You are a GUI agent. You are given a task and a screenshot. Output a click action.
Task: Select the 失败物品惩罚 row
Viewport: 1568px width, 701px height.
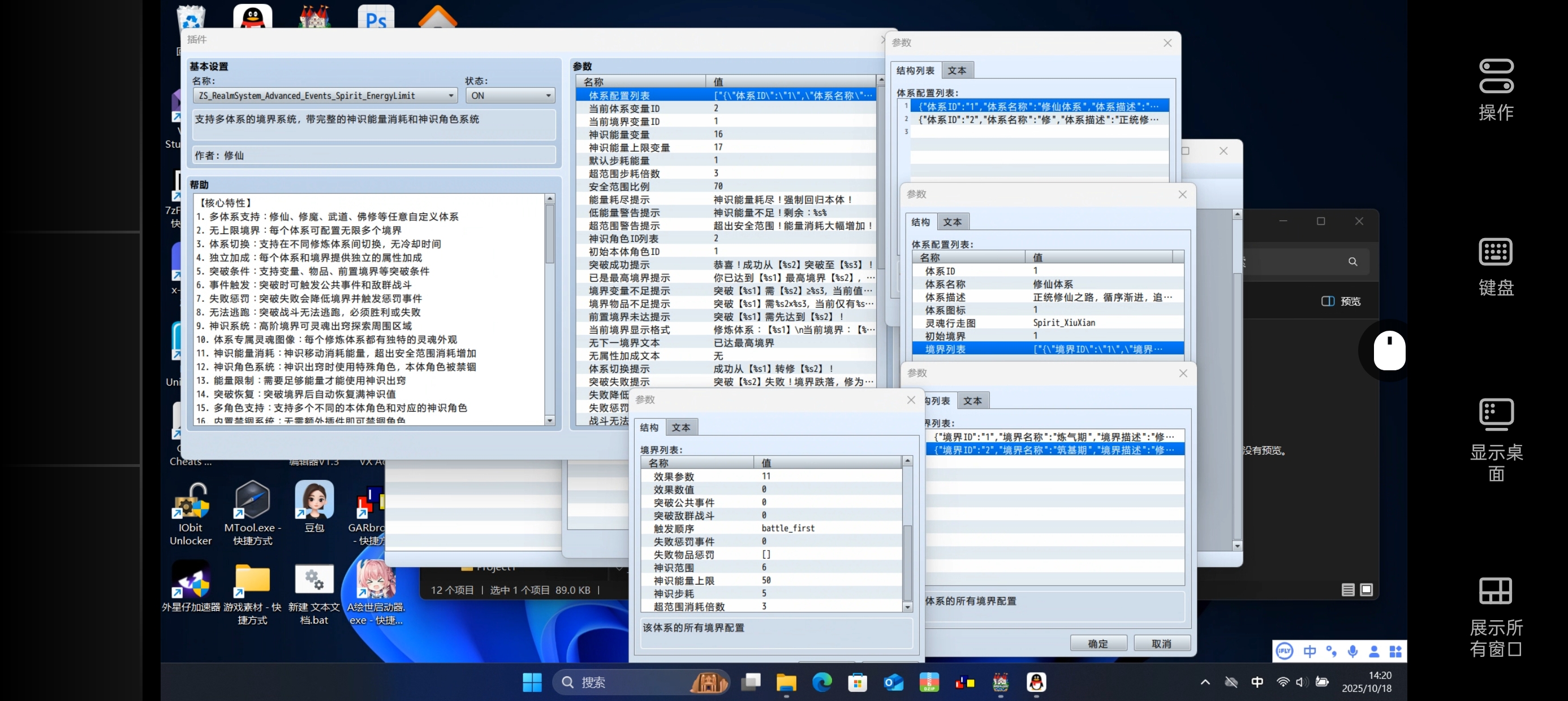coord(770,555)
